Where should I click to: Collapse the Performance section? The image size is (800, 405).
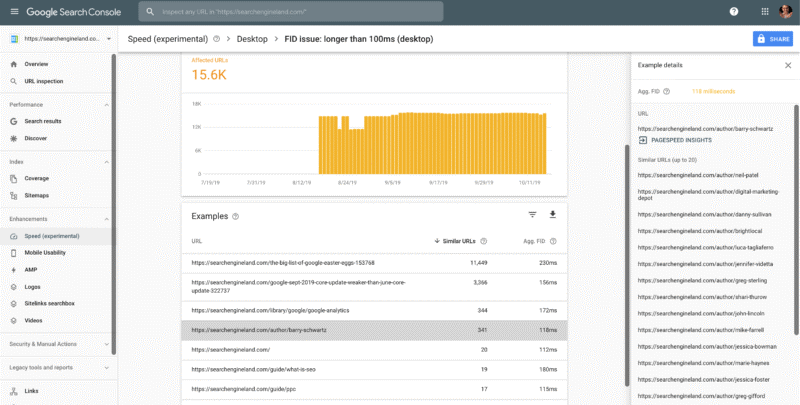[107, 105]
